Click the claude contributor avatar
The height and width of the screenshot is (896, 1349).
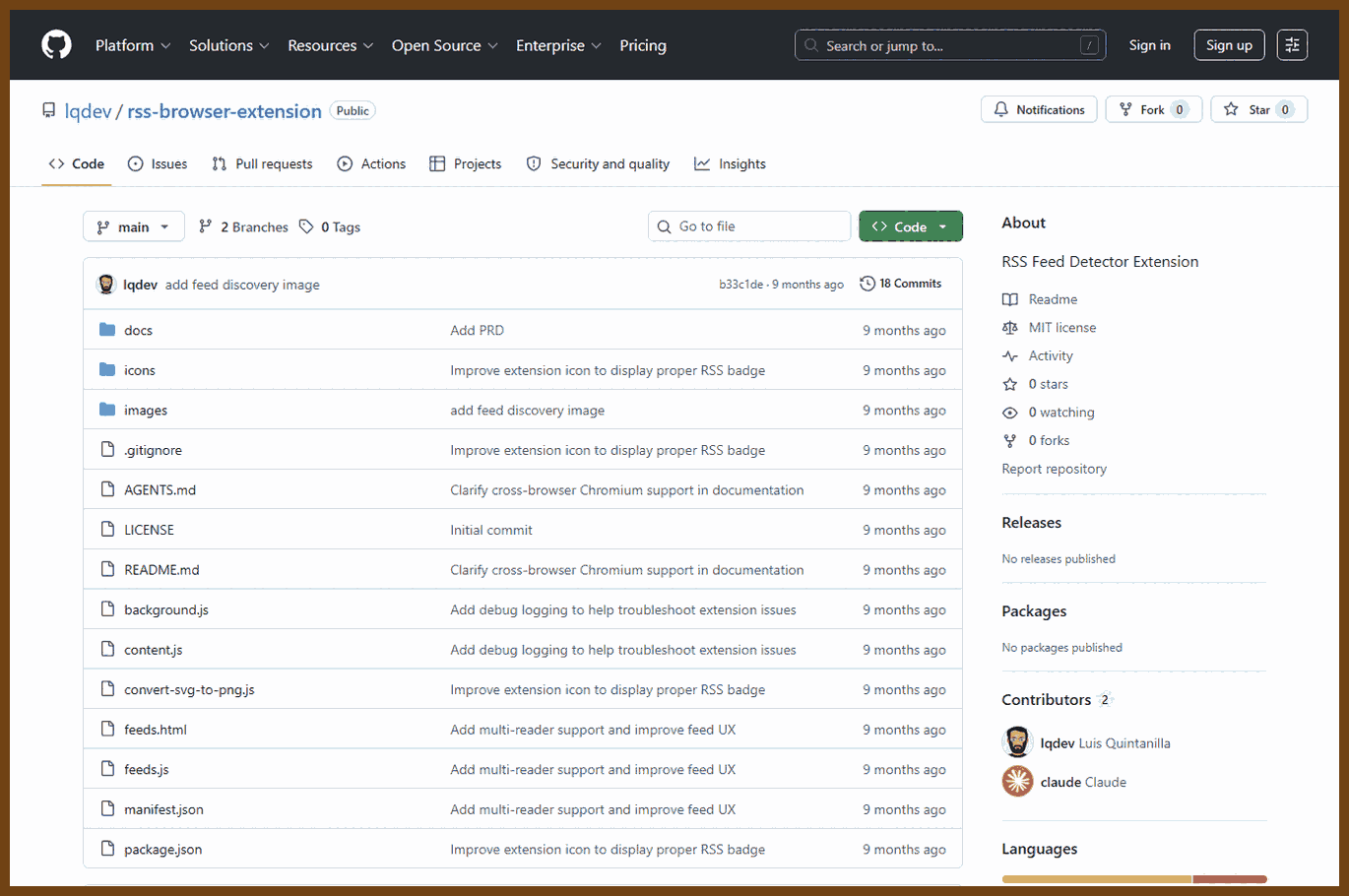[1017, 782]
